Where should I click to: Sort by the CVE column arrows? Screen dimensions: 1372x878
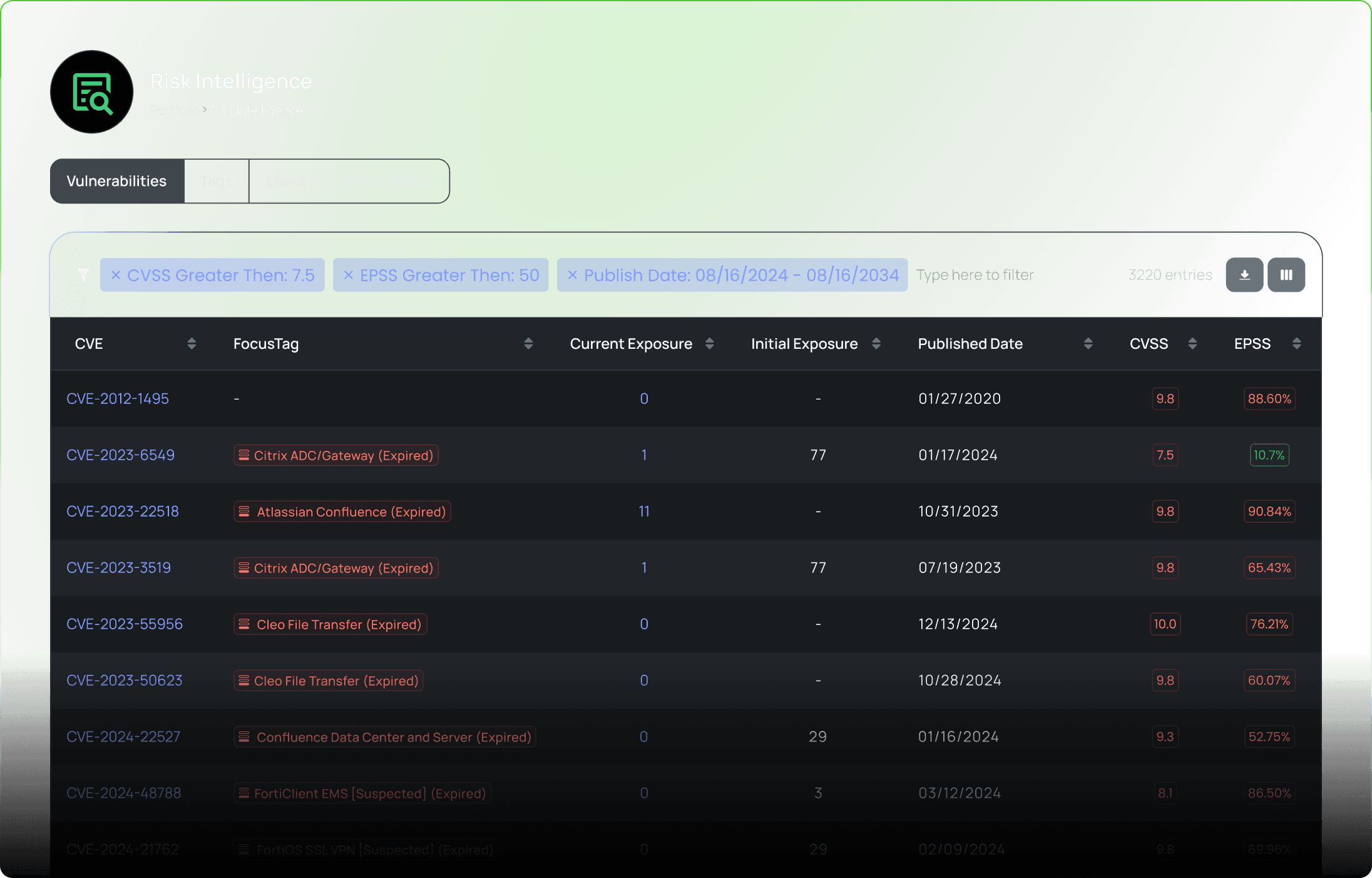pyautogui.click(x=192, y=344)
